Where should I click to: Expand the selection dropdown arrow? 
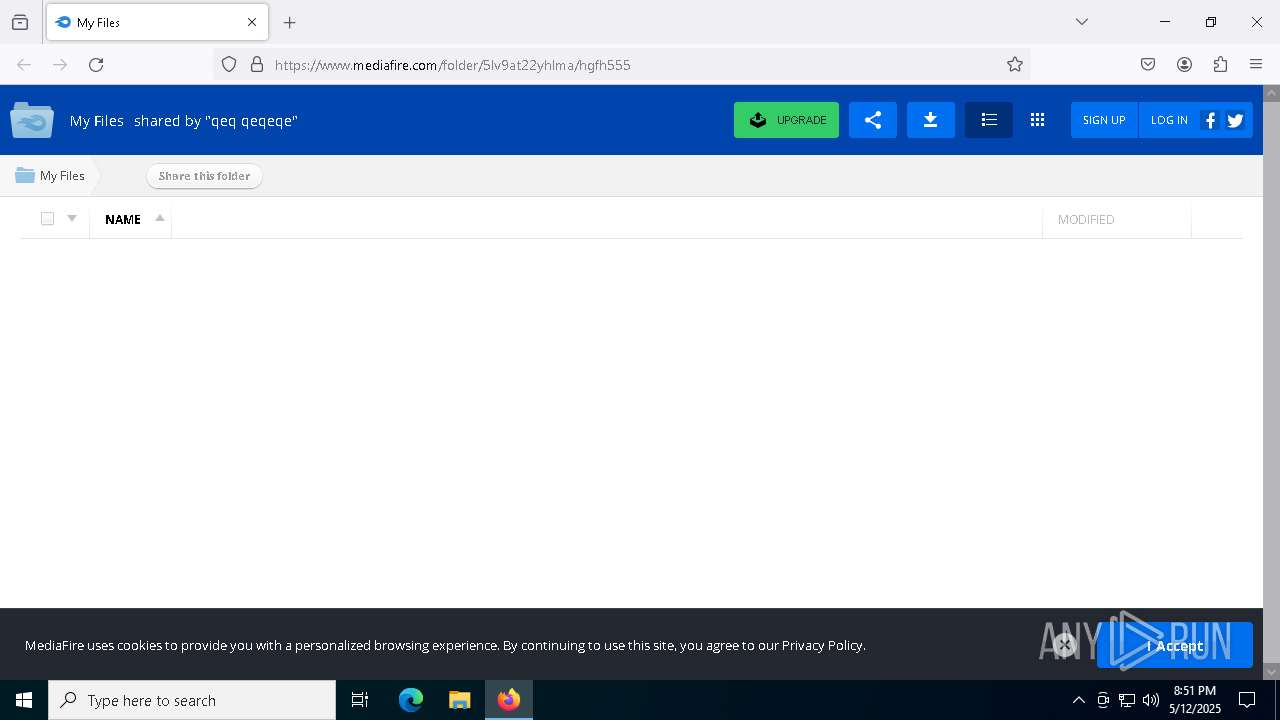point(72,219)
